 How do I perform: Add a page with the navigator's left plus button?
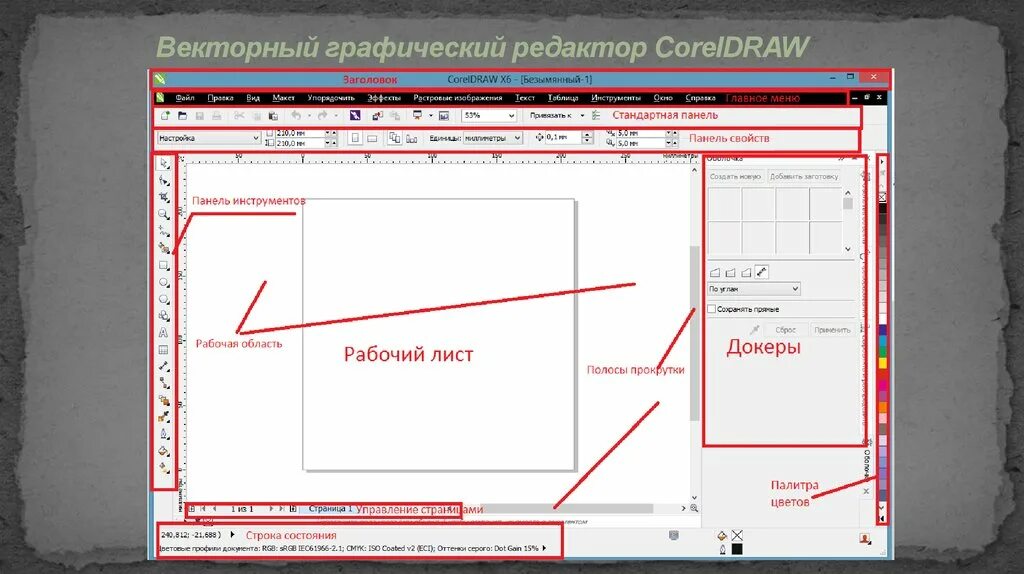[192, 509]
